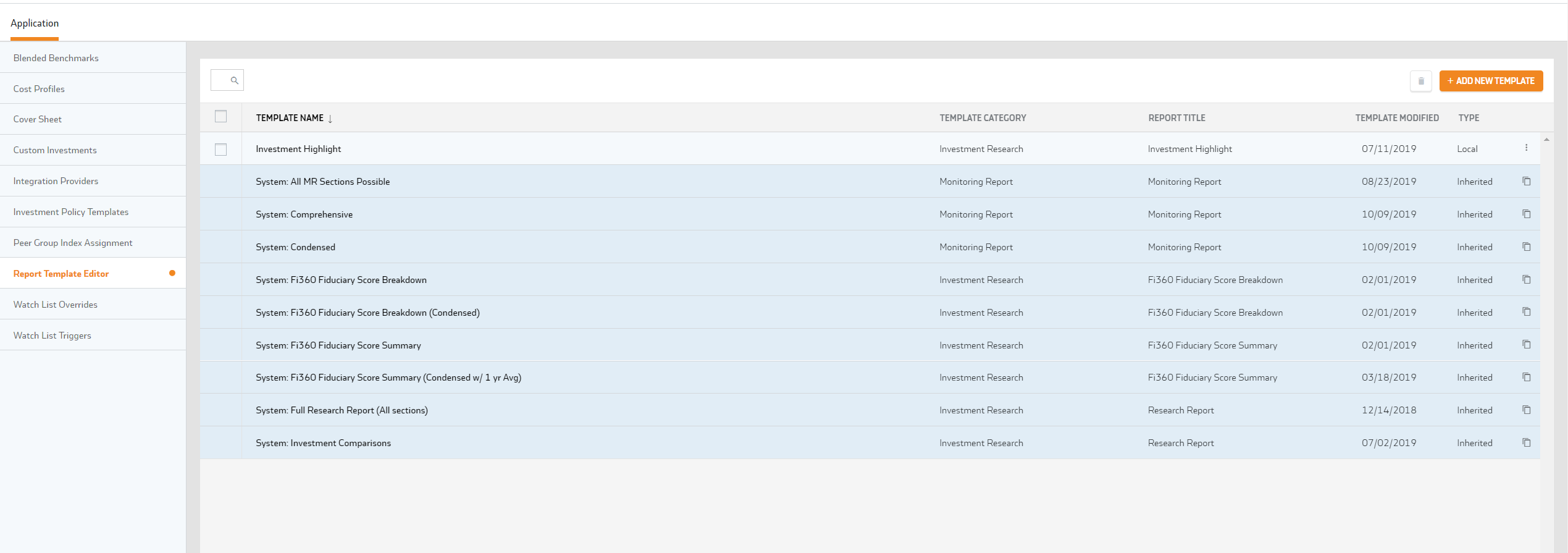Click the Add New Template button
The image size is (1568, 553).
tap(1491, 81)
